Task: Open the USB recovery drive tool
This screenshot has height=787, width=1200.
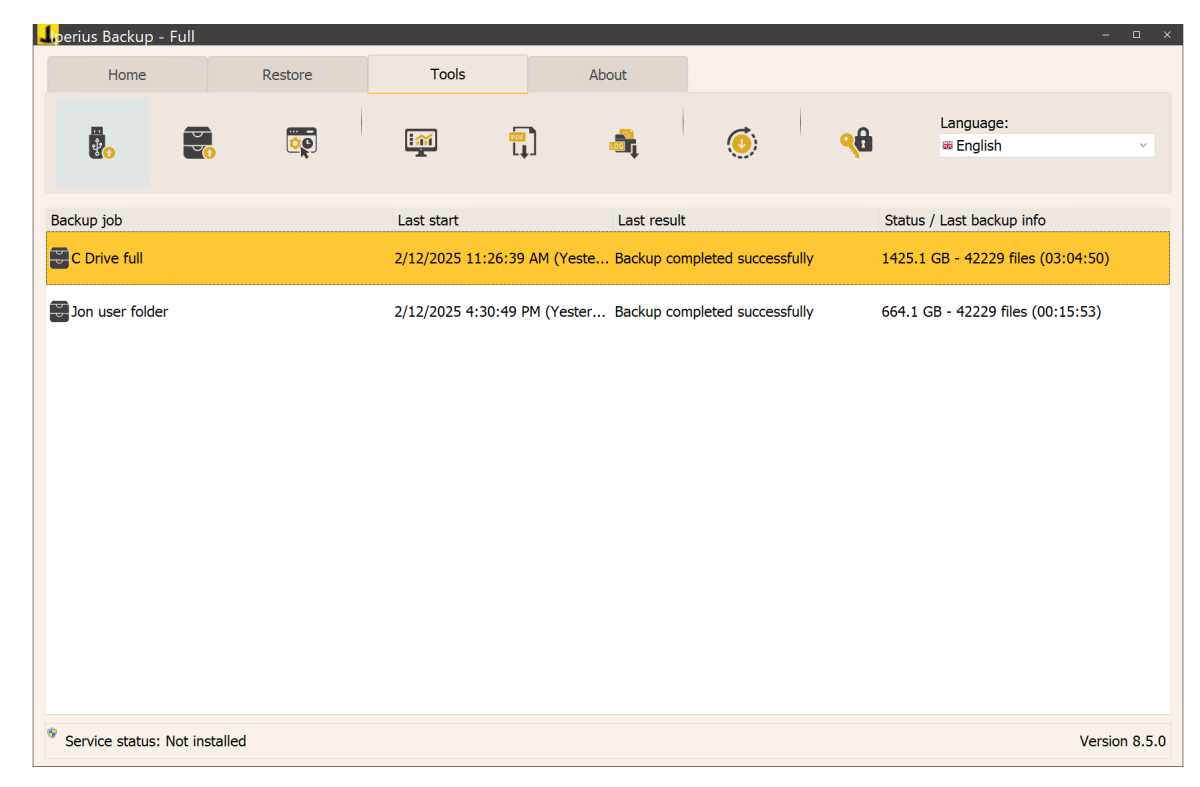Action: [101, 144]
